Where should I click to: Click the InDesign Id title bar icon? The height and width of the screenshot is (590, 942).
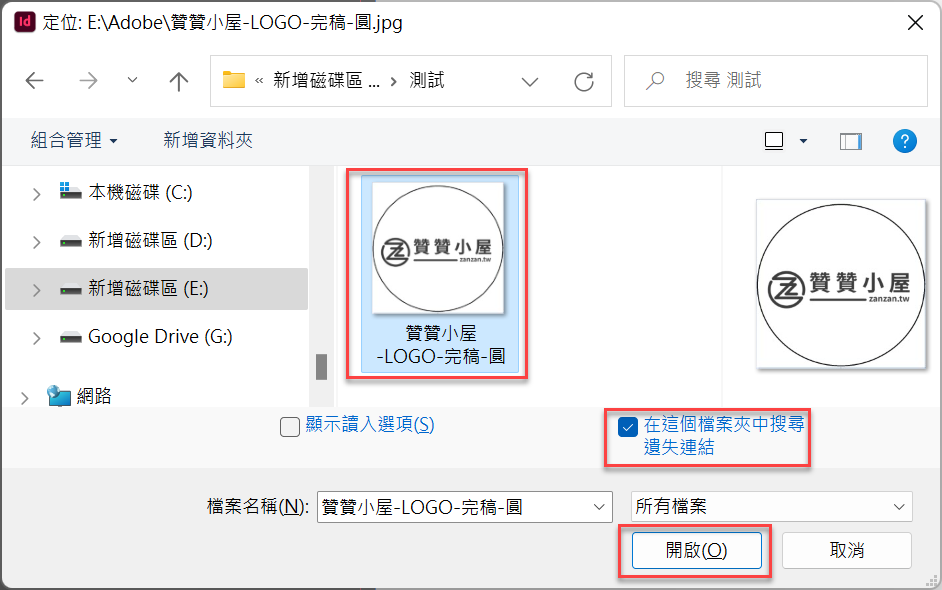25,22
